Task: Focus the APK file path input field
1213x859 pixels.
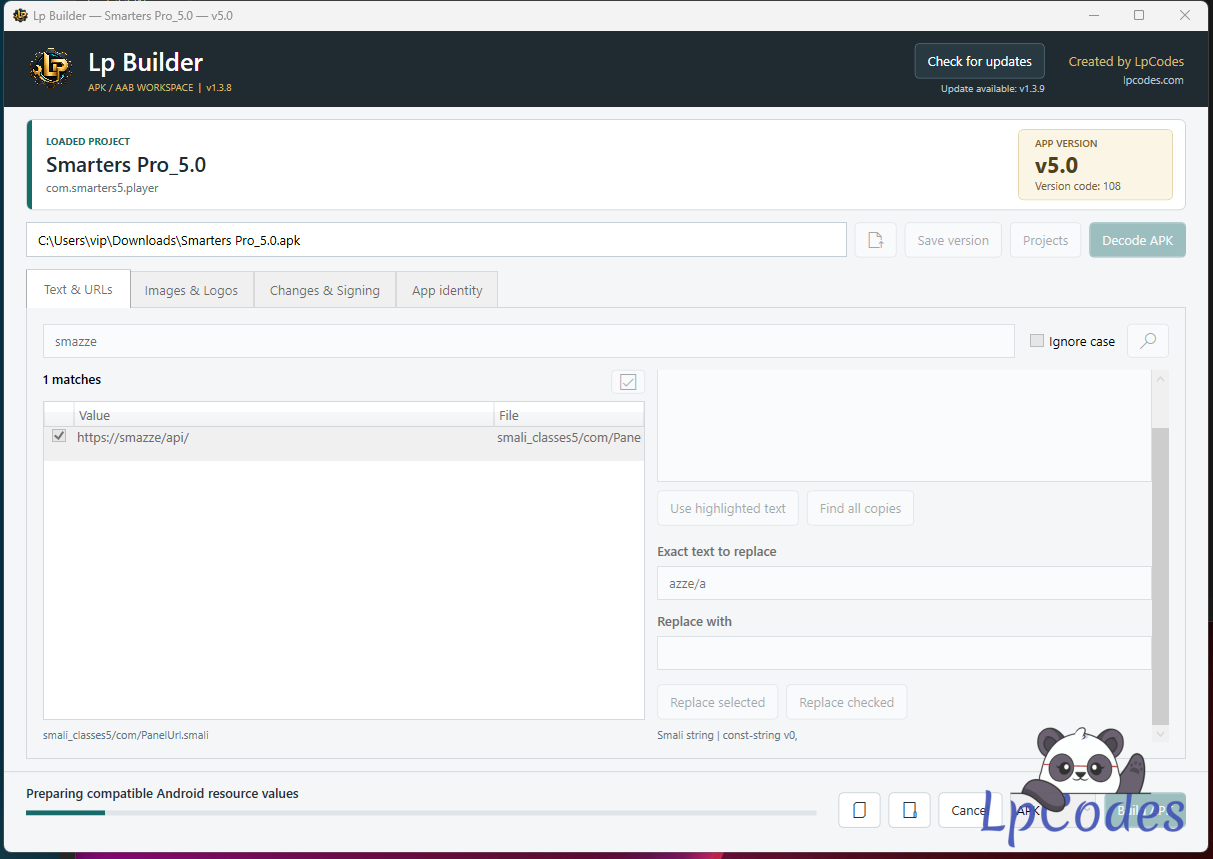Action: coord(436,240)
